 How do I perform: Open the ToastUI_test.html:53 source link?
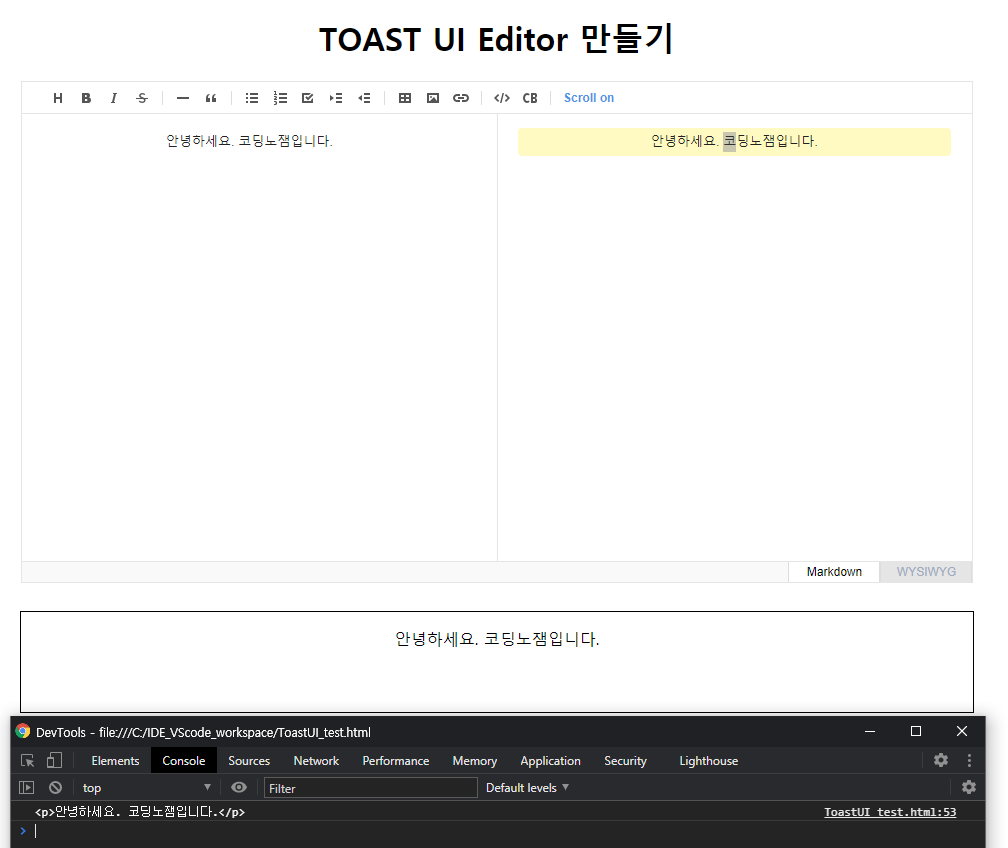(890, 812)
